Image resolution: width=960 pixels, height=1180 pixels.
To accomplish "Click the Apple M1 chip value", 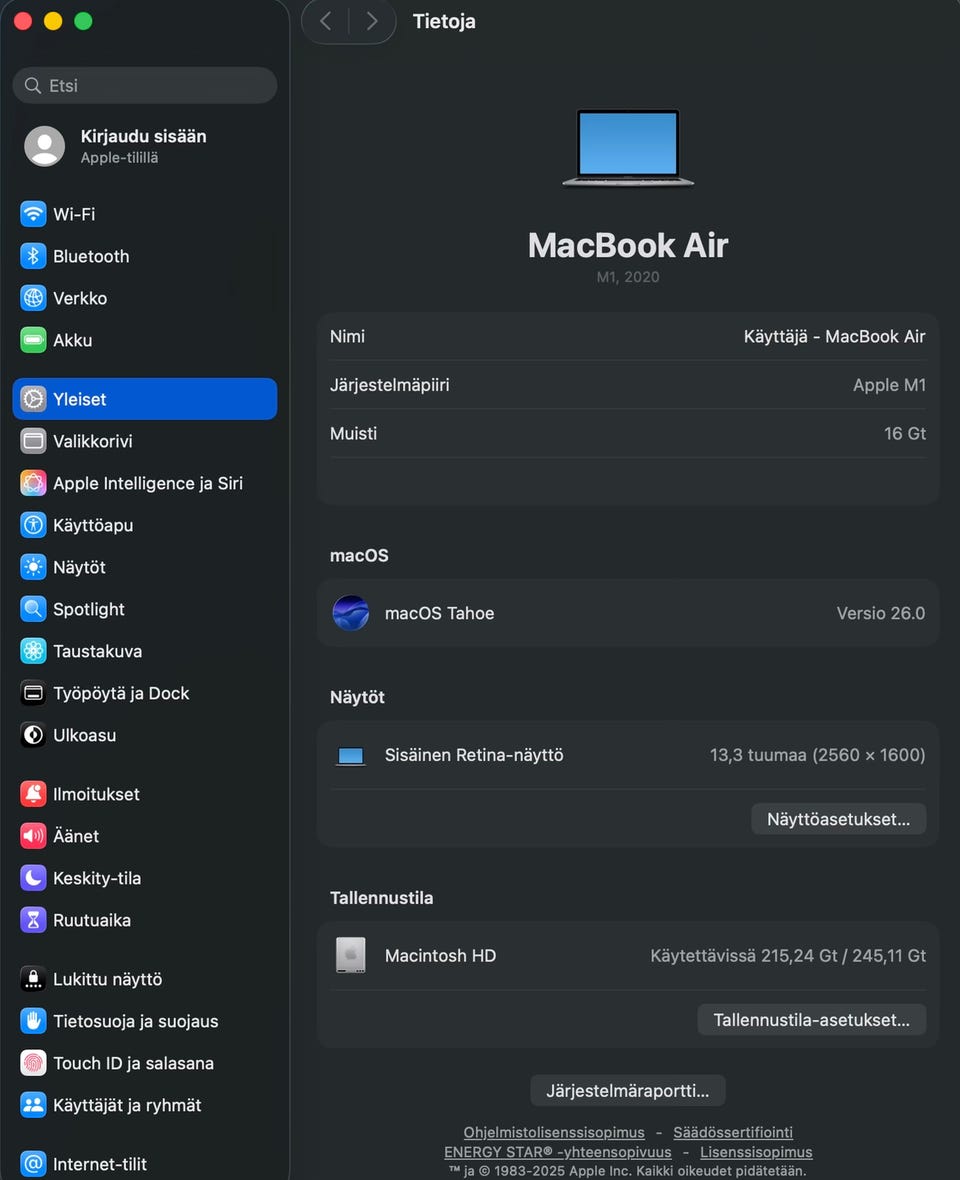I will tap(889, 385).
